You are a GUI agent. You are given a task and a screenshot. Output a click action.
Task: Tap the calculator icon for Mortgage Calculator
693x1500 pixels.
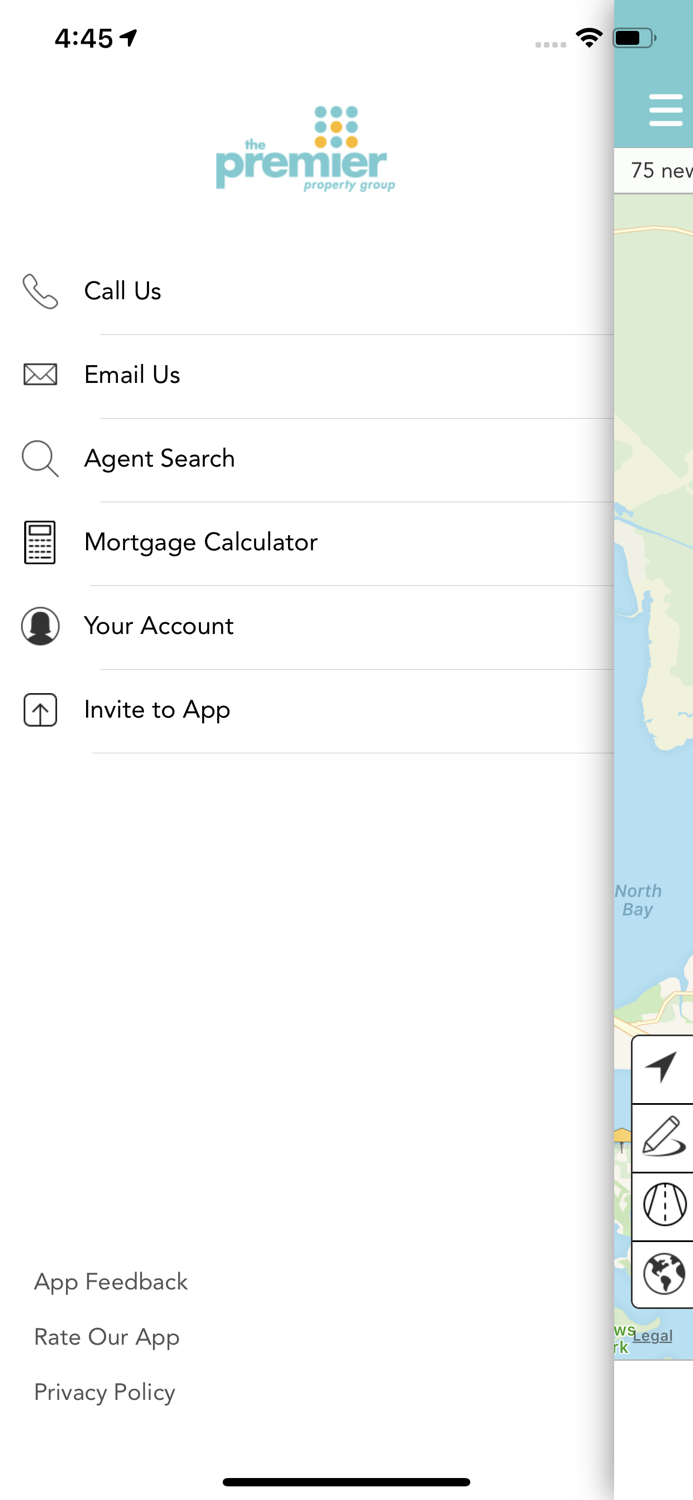(40, 542)
